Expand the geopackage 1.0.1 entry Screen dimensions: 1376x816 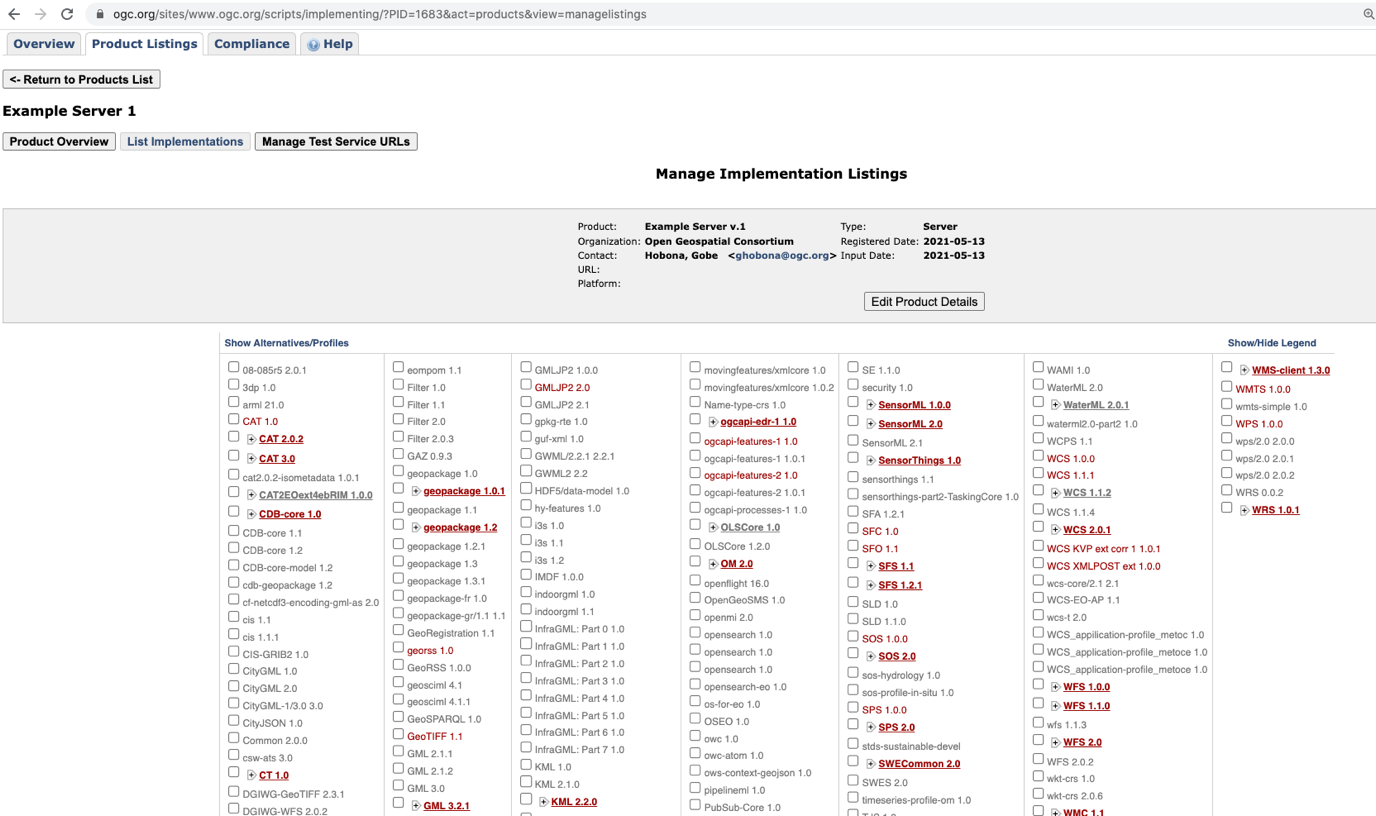pyautogui.click(x=416, y=491)
